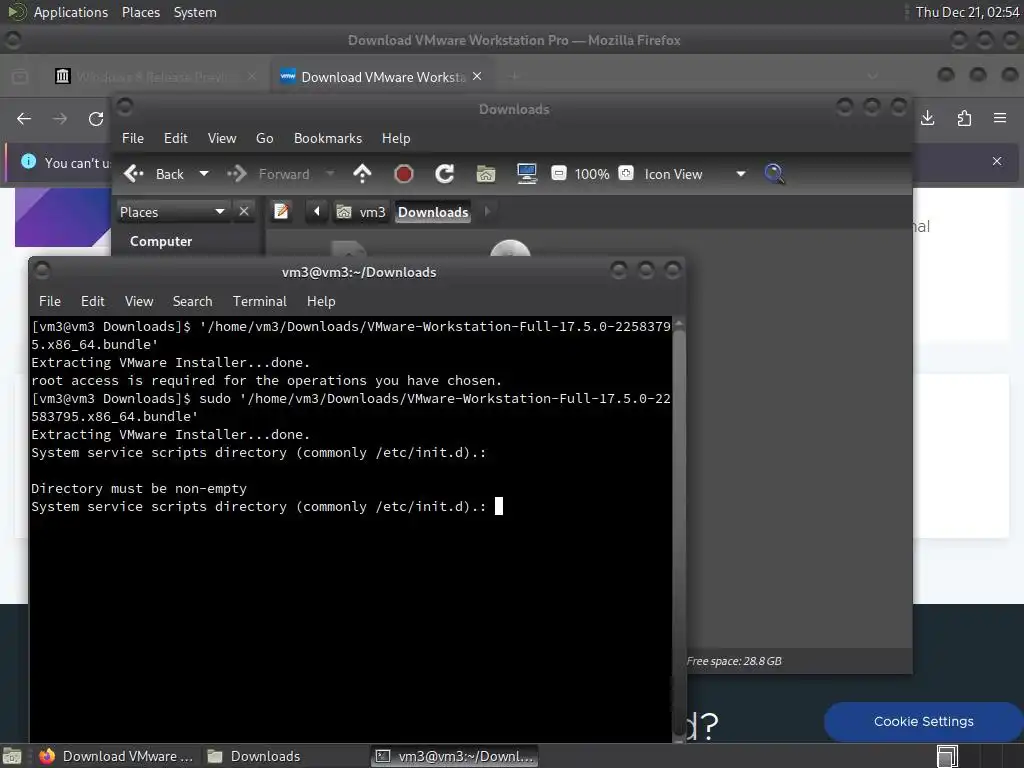Open File menu in Downloads window
The width and height of the screenshot is (1024, 768).
133,138
